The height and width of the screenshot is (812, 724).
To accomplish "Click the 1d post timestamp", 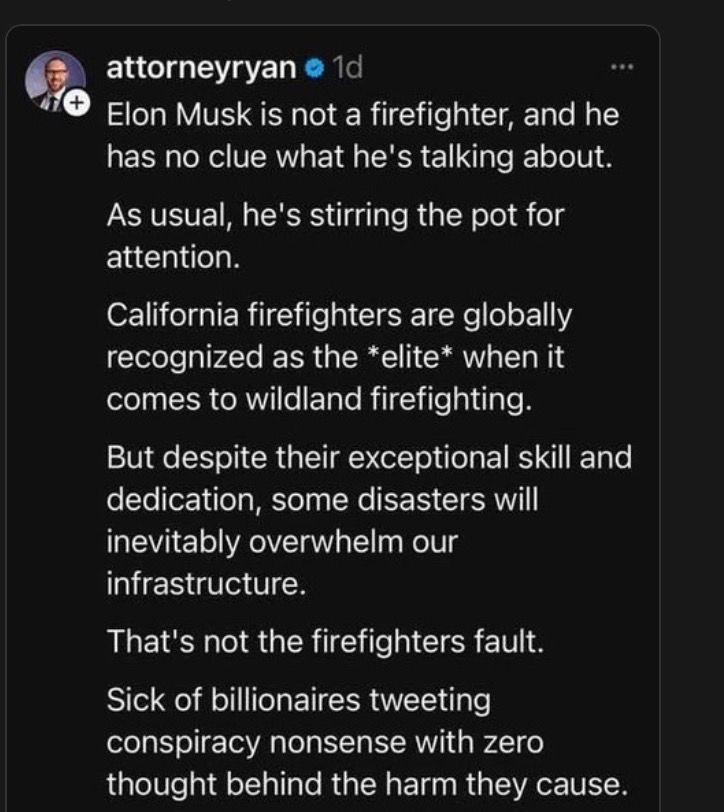I will [347, 68].
